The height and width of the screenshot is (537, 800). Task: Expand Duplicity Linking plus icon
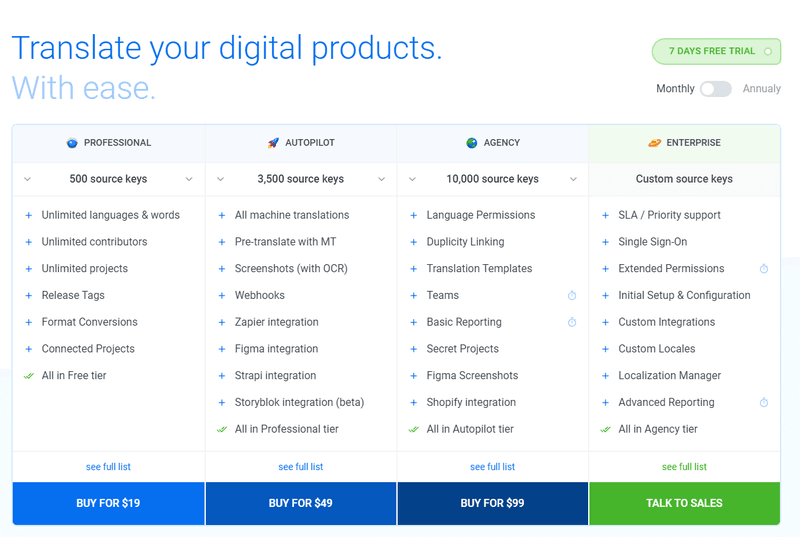[413, 242]
